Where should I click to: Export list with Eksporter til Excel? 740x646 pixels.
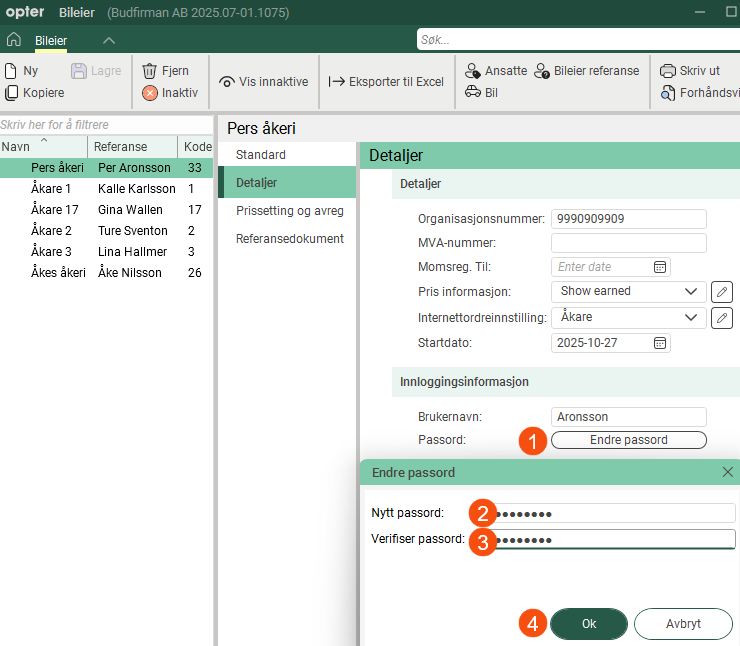(386, 82)
